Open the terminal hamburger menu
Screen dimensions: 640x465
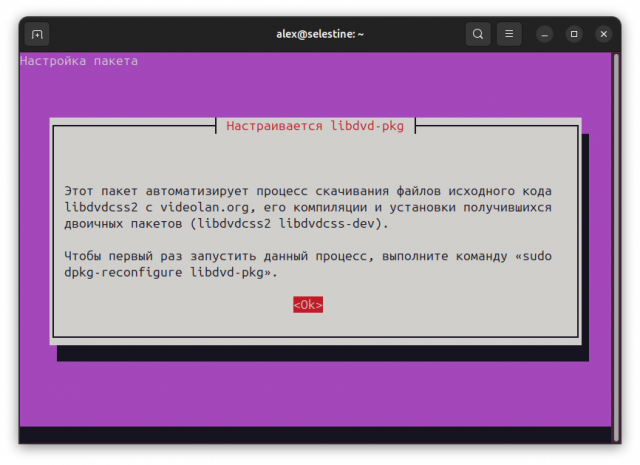tap(509, 34)
